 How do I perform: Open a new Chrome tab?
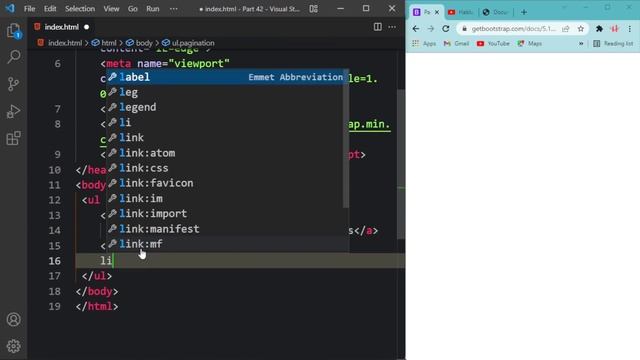[524, 12]
